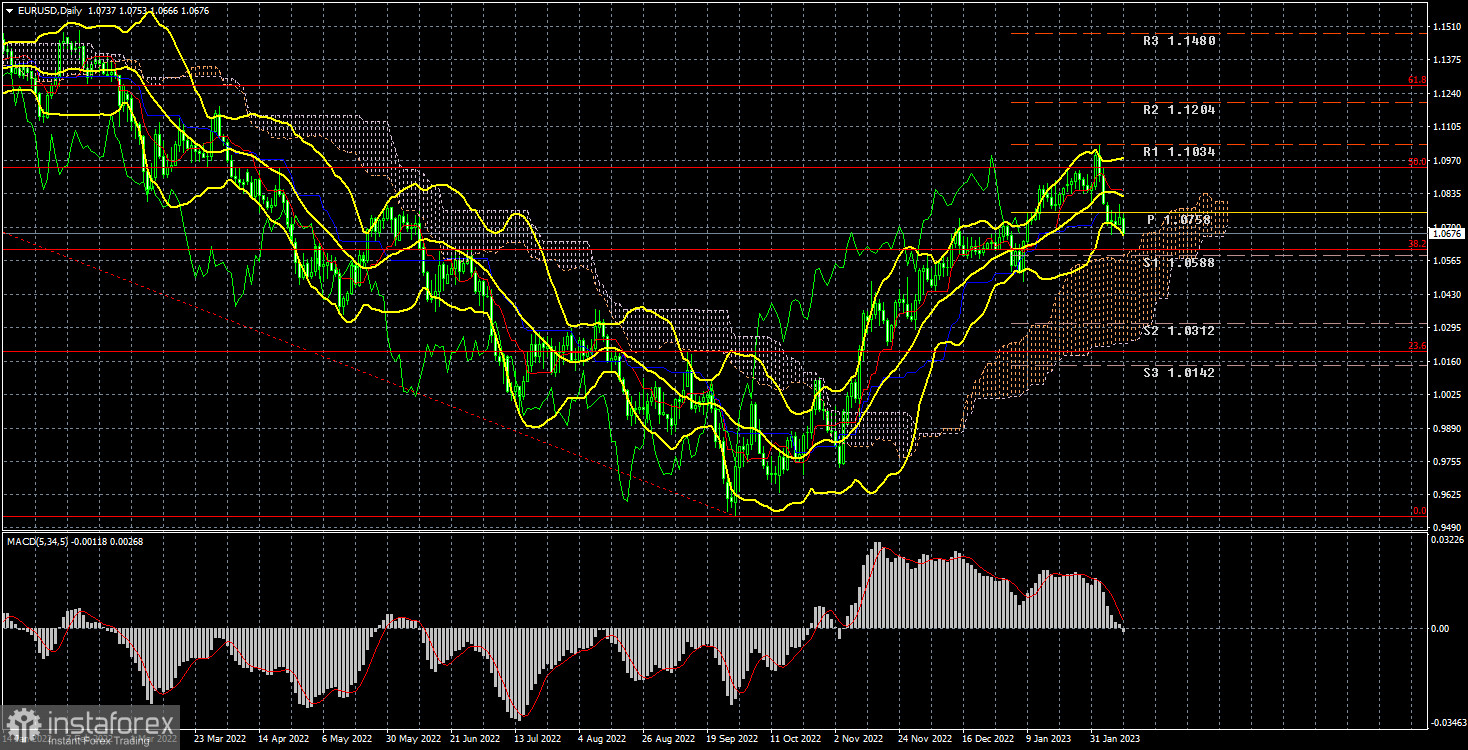Screen dimensions: 1468x750
Task: Click the 26 Aug 2022 date label
Action: (x=667, y=739)
